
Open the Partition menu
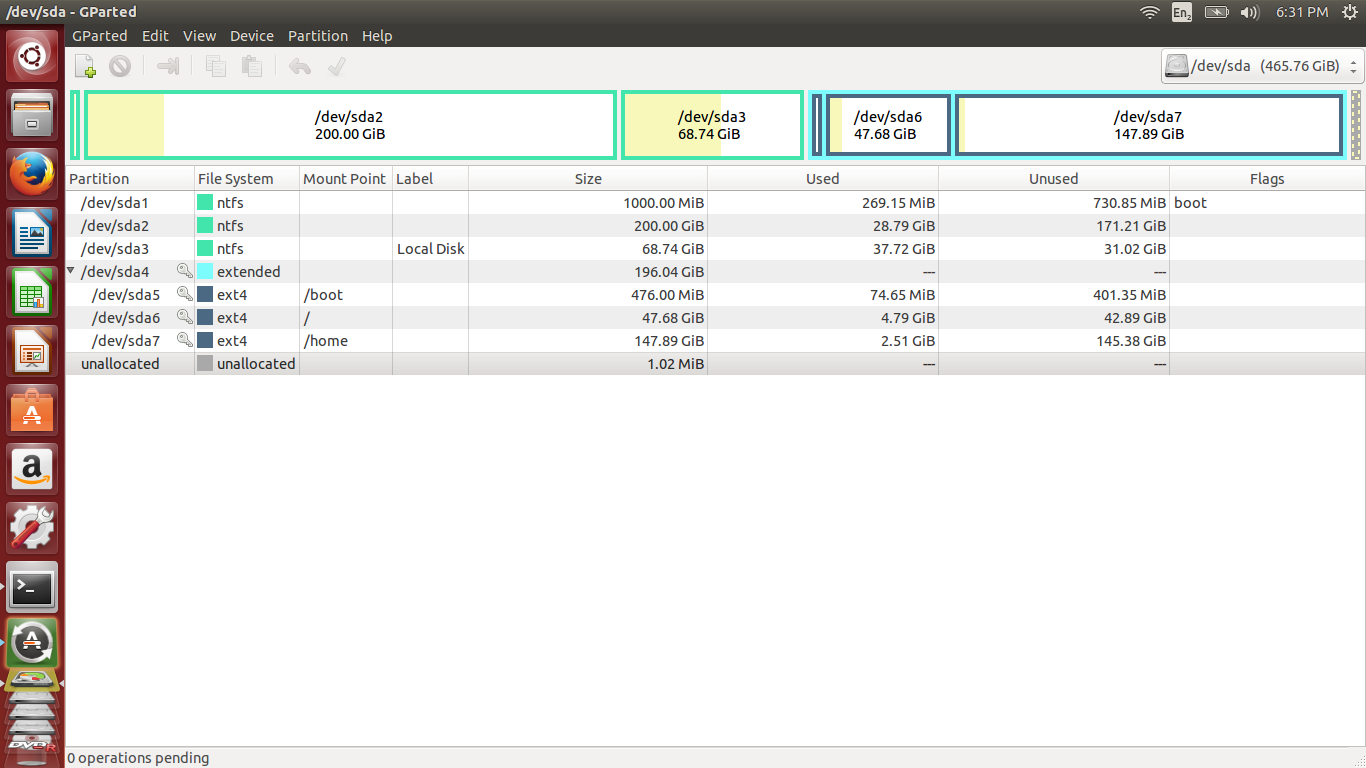pos(318,35)
